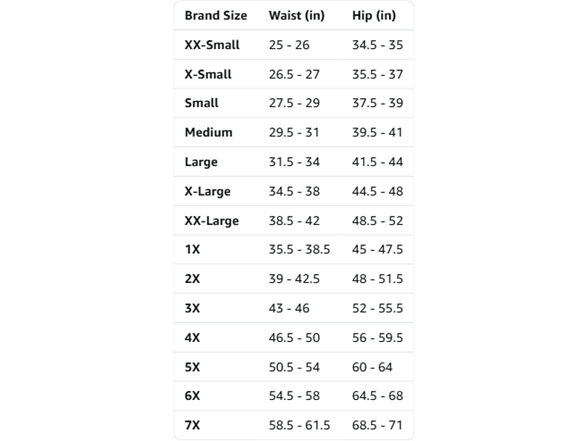Click the 5X hip value 60 - 64
This screenshot has width=588, height=441.
(x=372, y=367)
